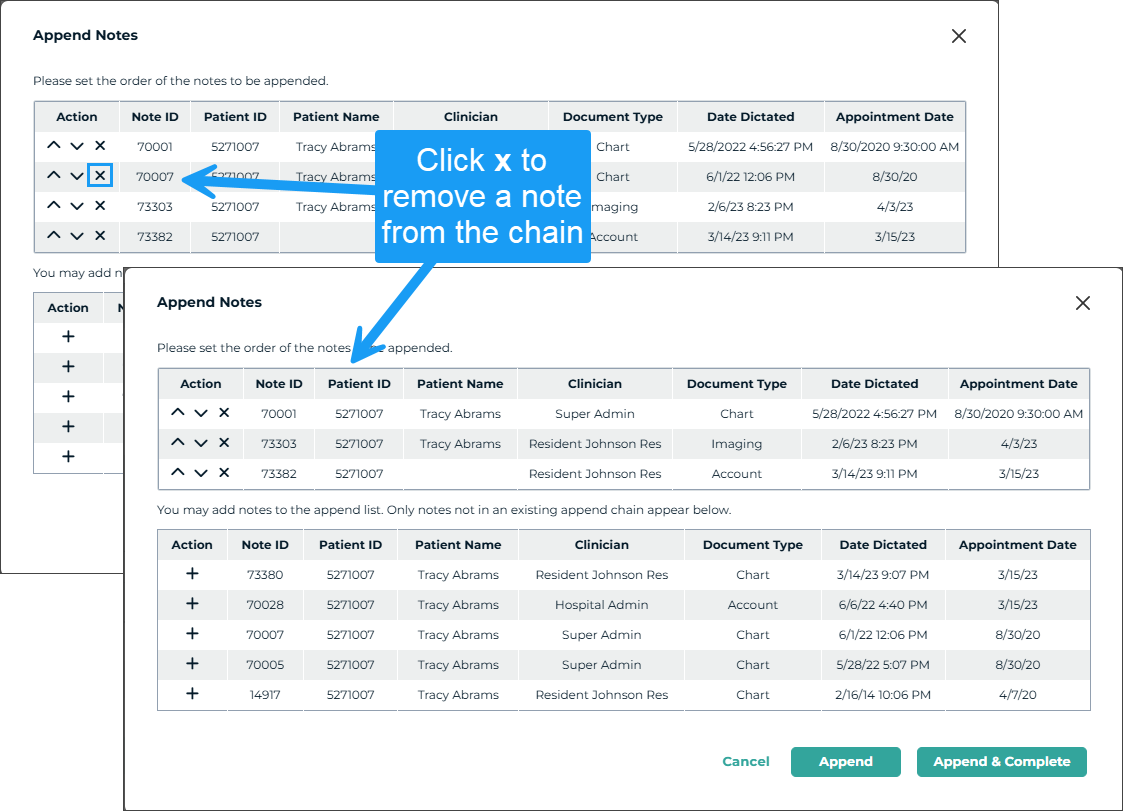Remove note 73382 from front dialog chain

click(224, 473)
